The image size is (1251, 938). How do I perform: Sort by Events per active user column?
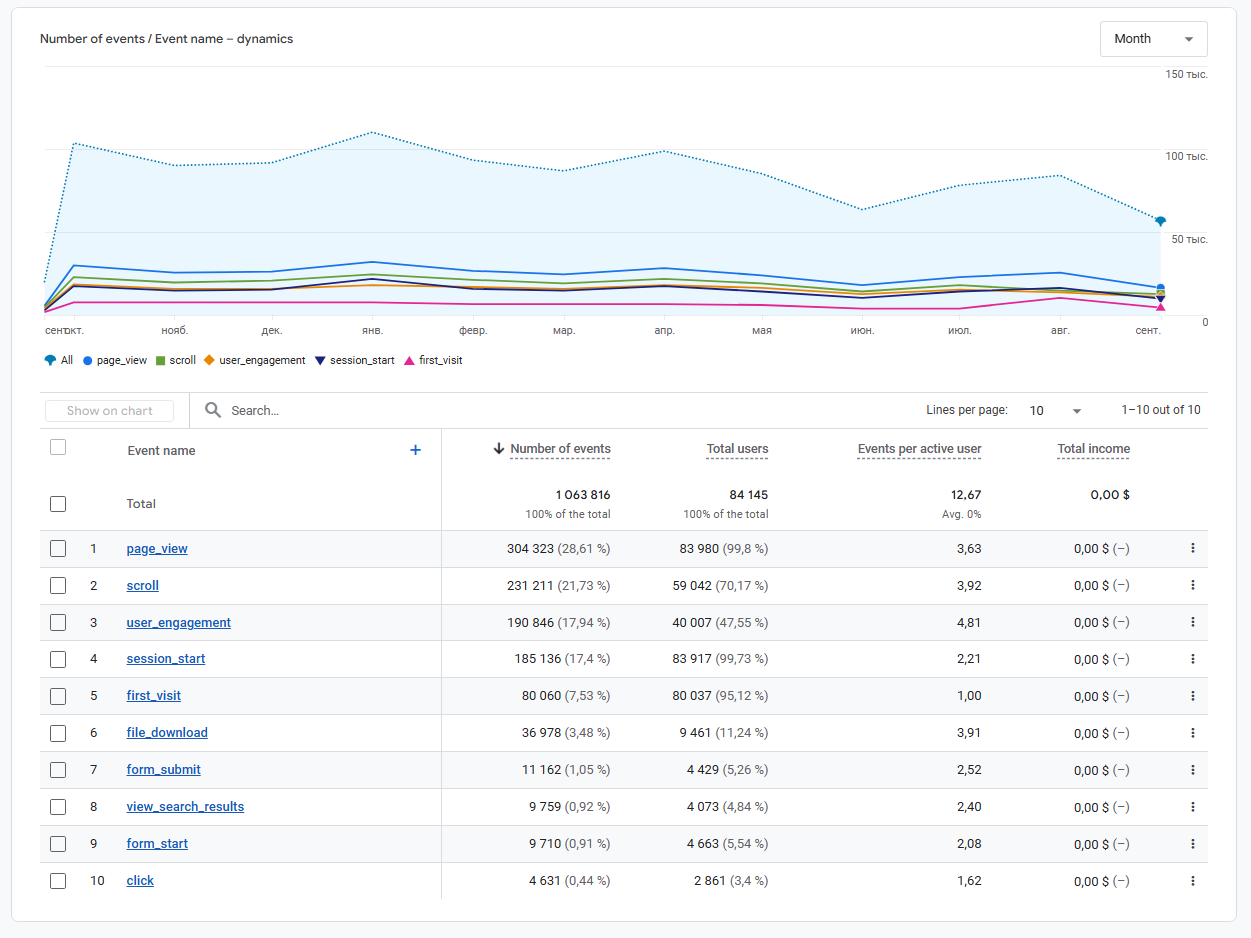[919, 449]
